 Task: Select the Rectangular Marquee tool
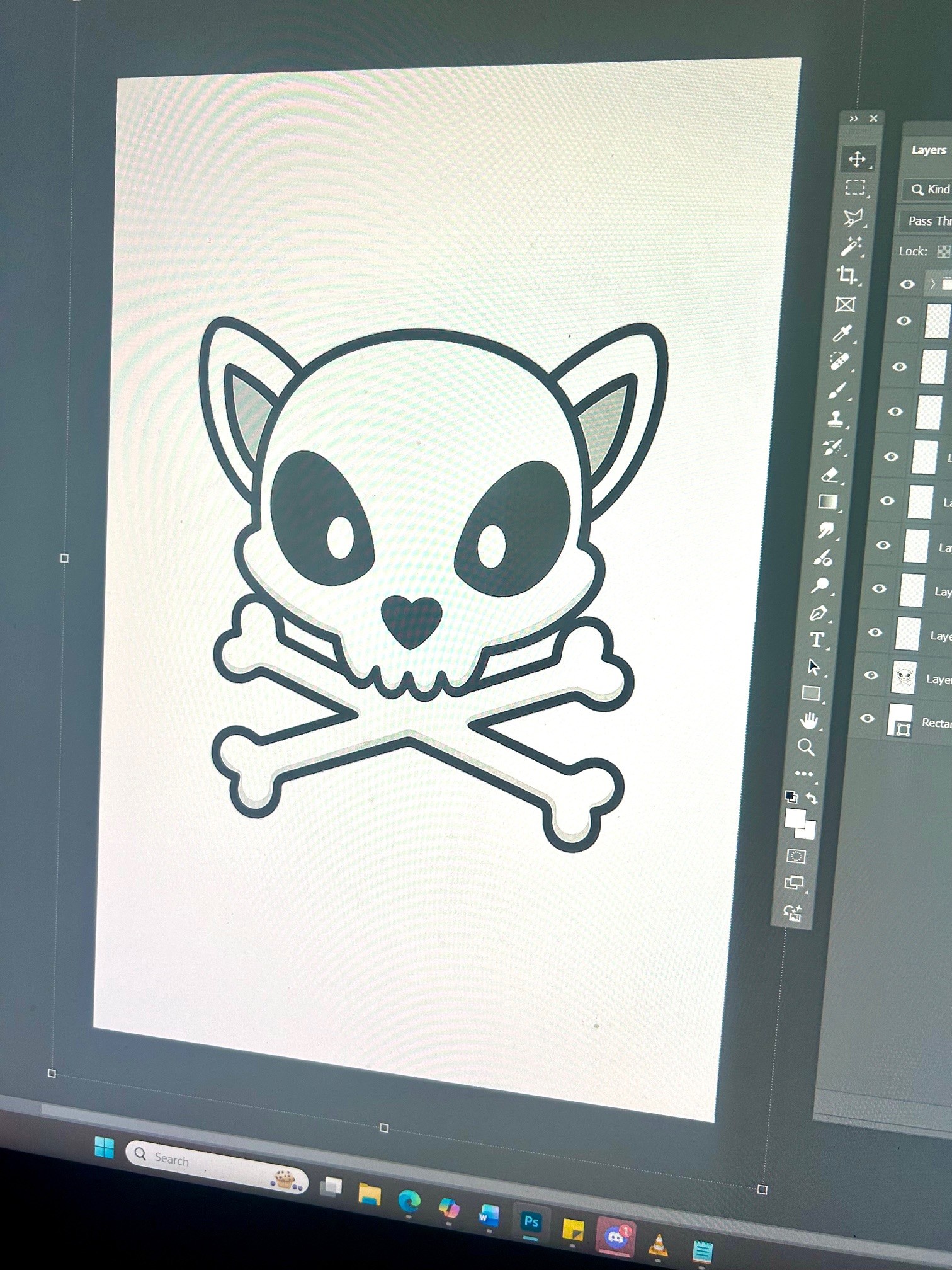point(855,188)
